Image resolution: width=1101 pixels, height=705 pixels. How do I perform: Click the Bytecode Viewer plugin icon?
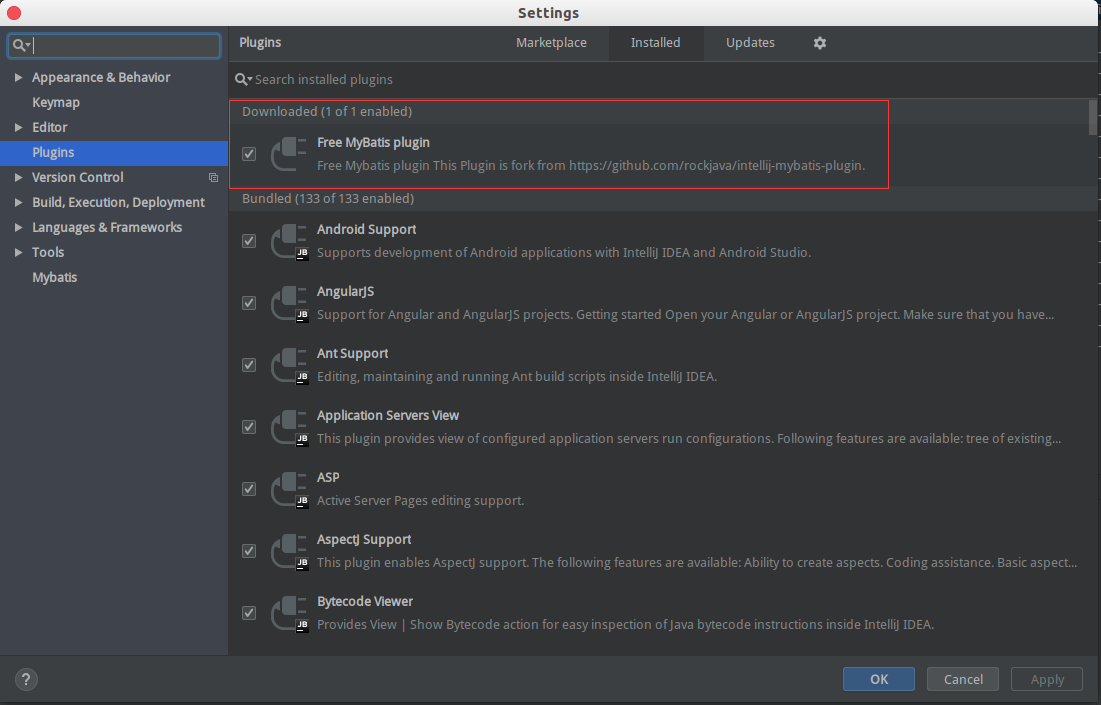pos(289,612)
